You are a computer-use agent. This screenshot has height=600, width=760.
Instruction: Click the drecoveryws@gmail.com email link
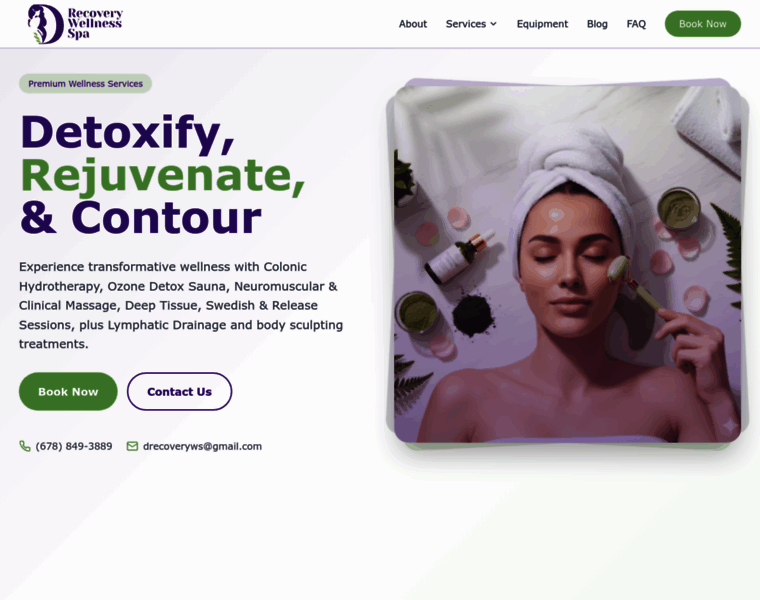[x=202, y=446]
